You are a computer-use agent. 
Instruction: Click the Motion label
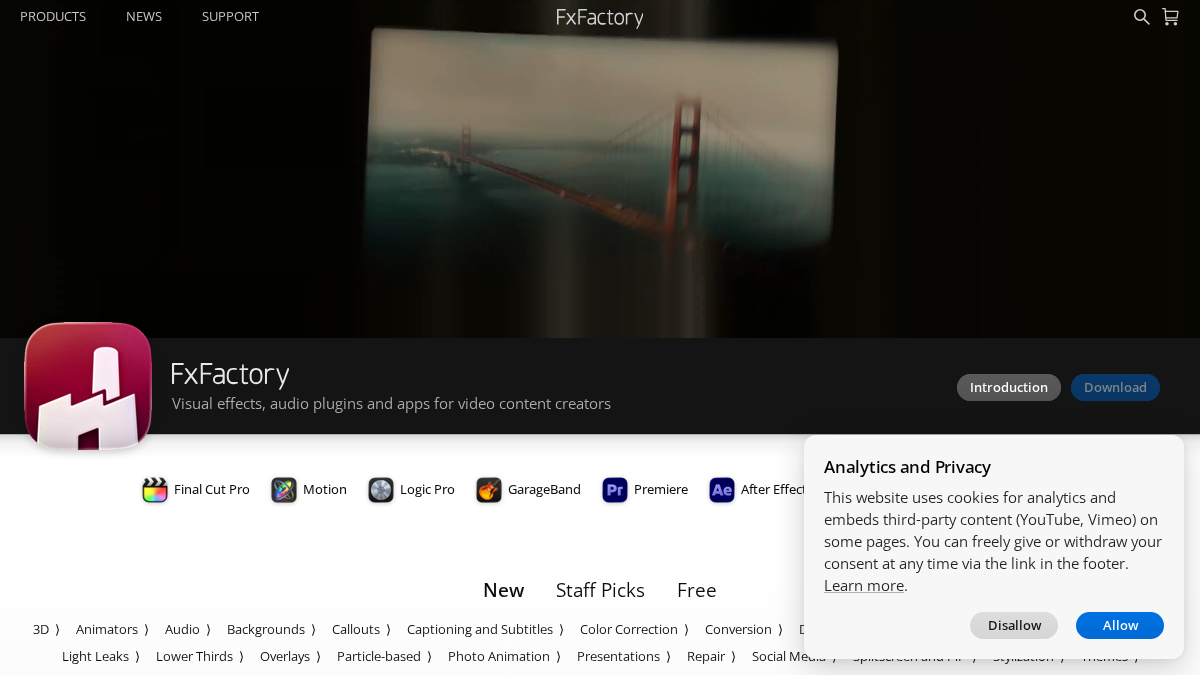[325, 490]
